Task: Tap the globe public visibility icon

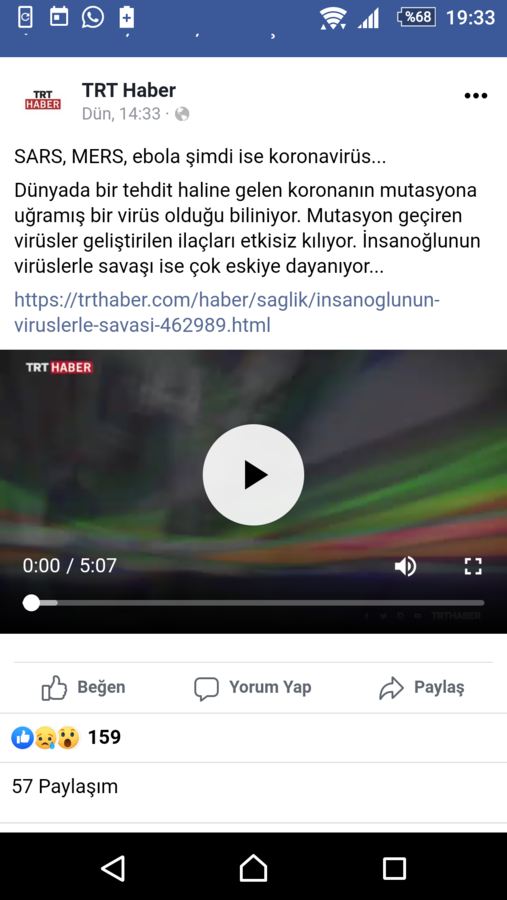Action: [x=182, y=114]
